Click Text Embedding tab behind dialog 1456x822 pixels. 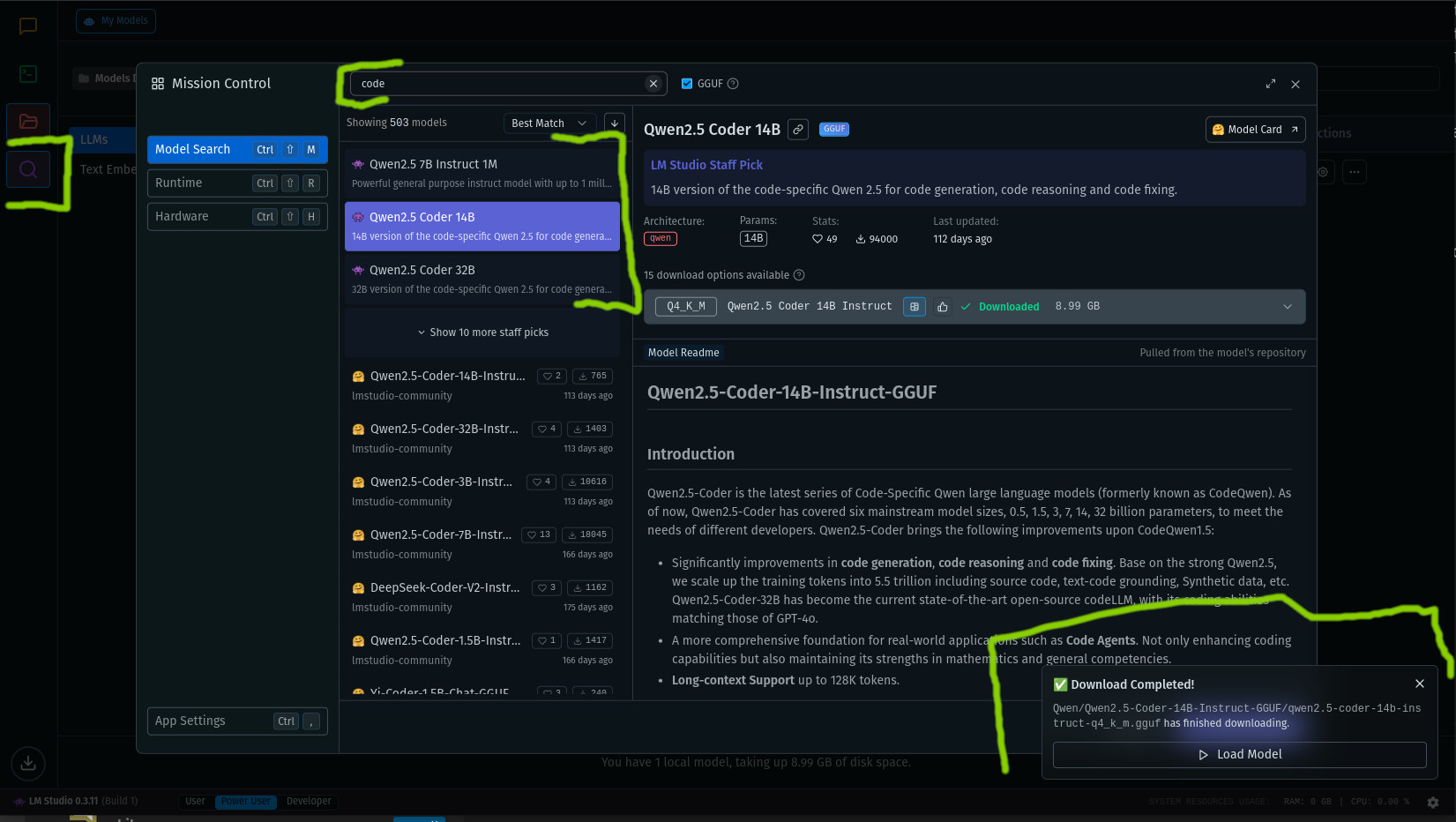click(108, 169)
